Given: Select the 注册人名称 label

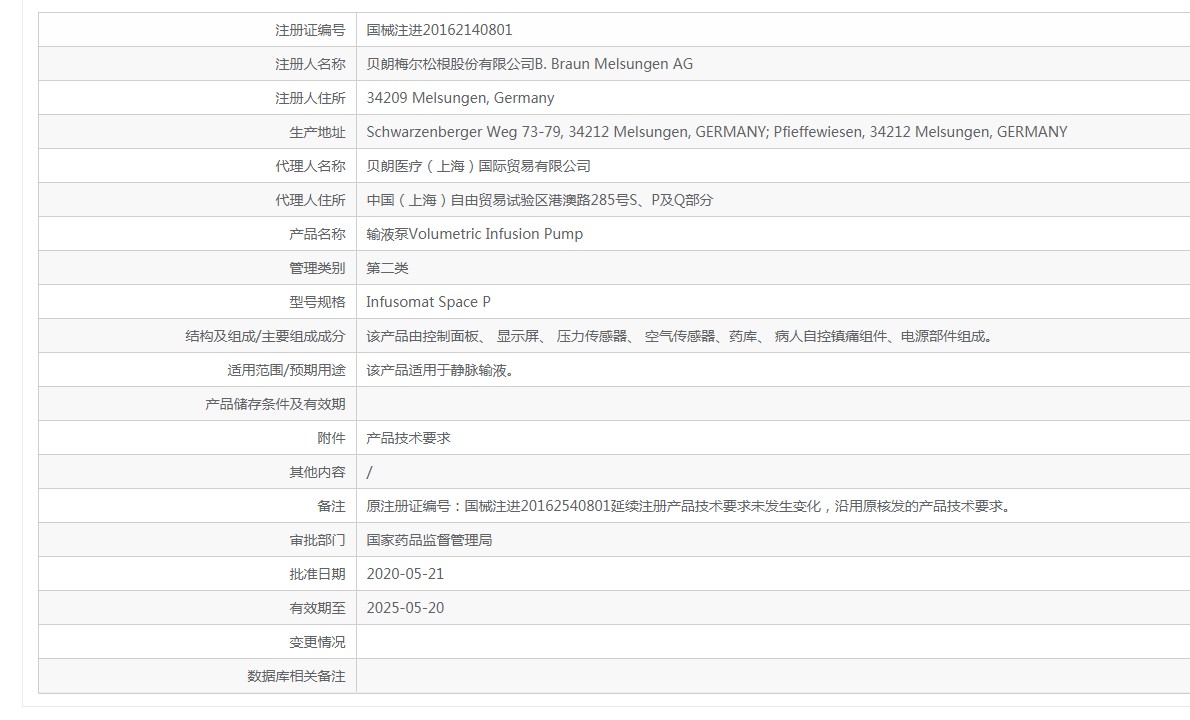Looking at the screenshot, I should click(x=310, y=64).
